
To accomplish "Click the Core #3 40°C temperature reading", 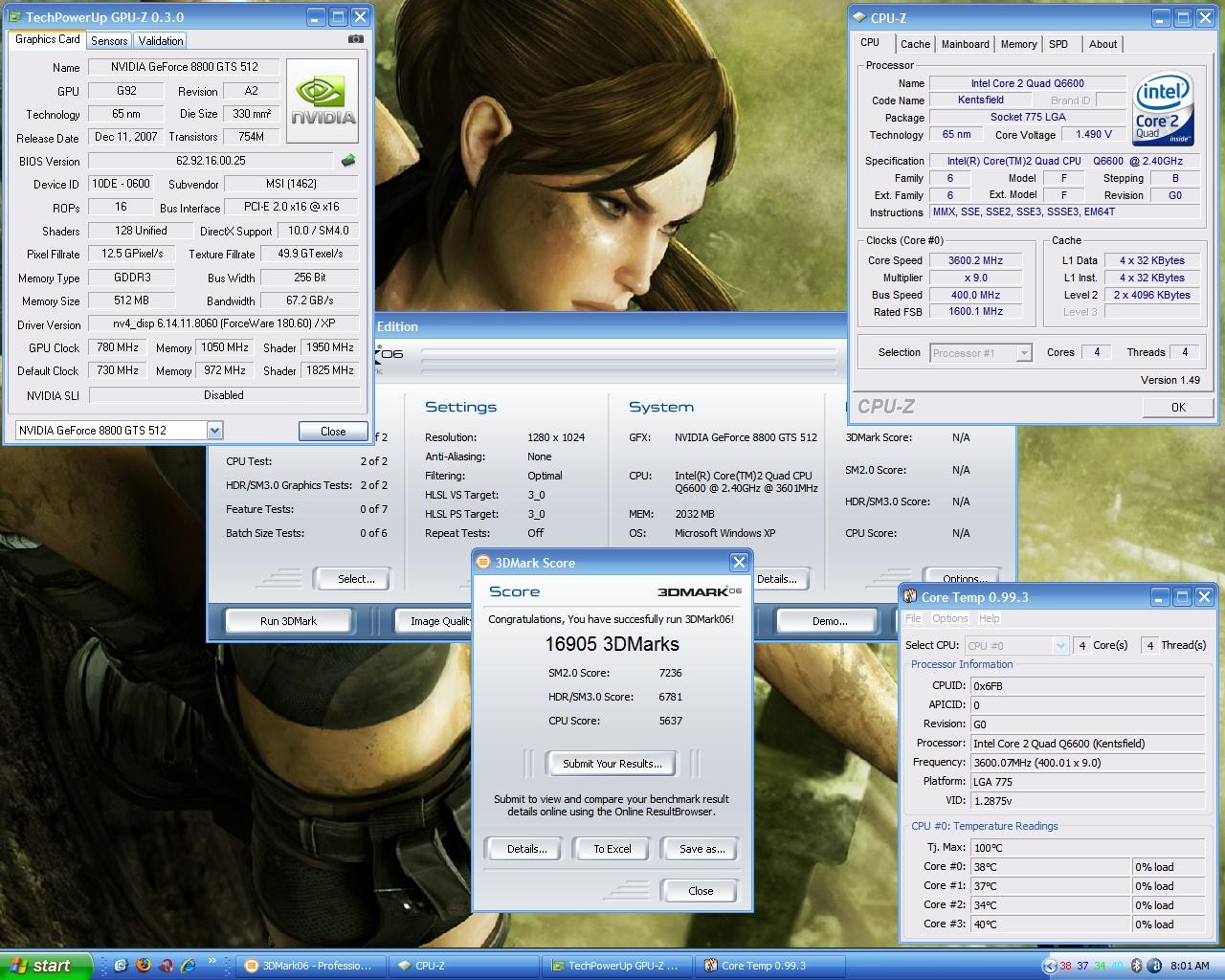I will 1050,924.
